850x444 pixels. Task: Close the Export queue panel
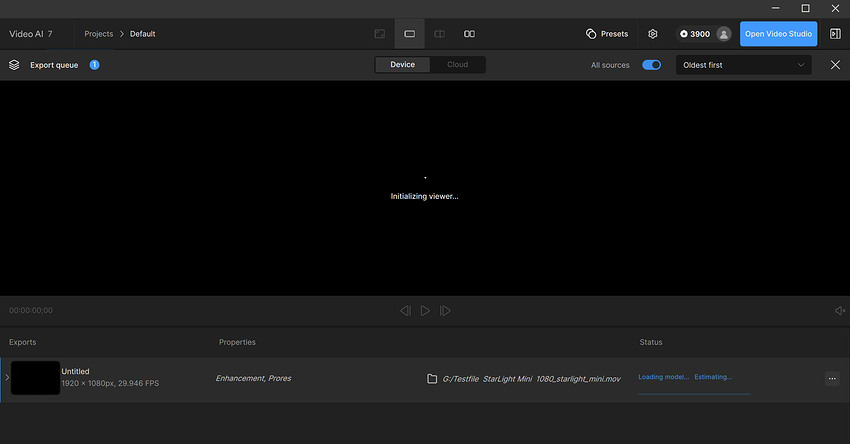[x=835, y=65]
